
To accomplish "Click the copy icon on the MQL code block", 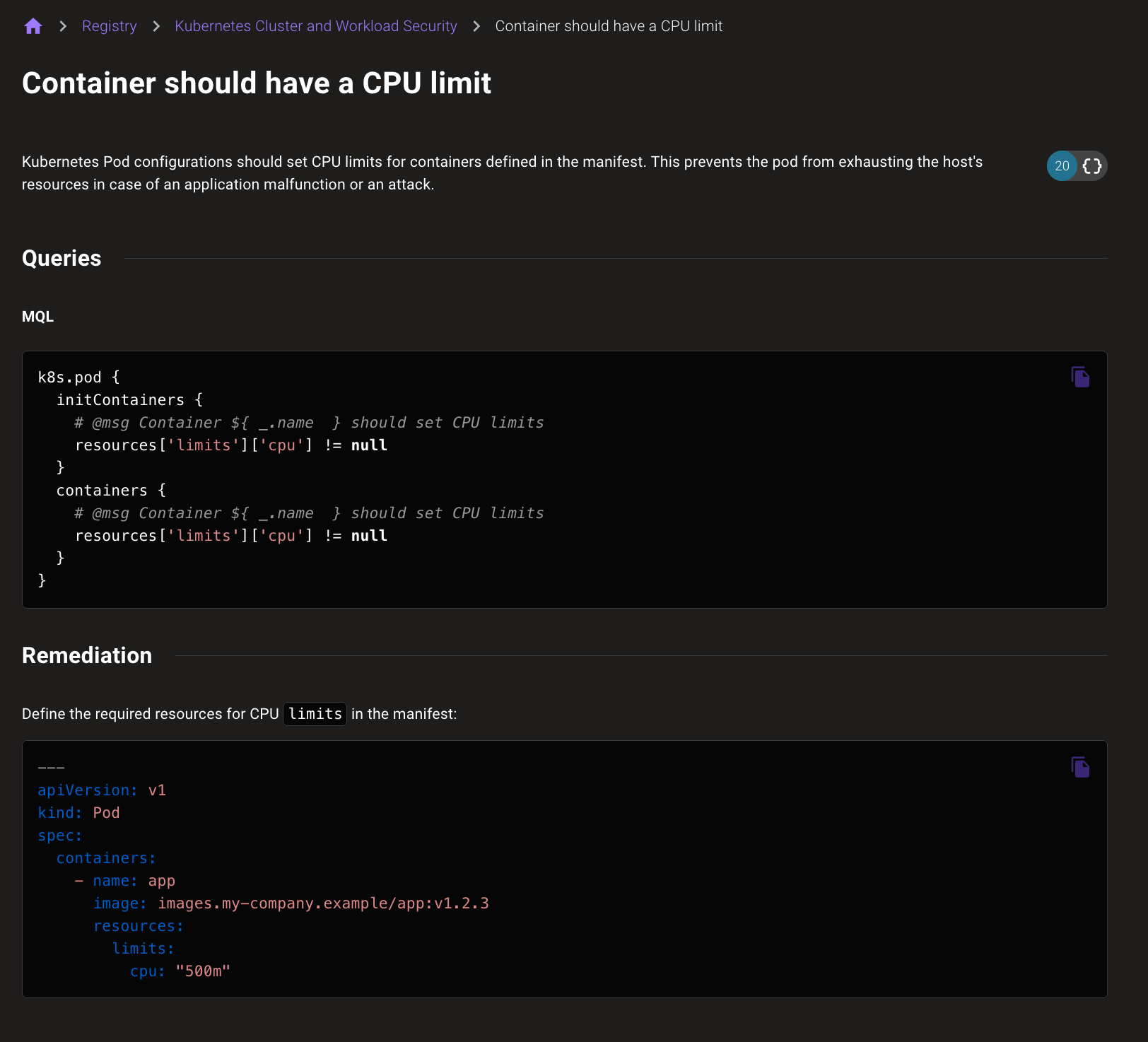I will [x=1079, y=377].
